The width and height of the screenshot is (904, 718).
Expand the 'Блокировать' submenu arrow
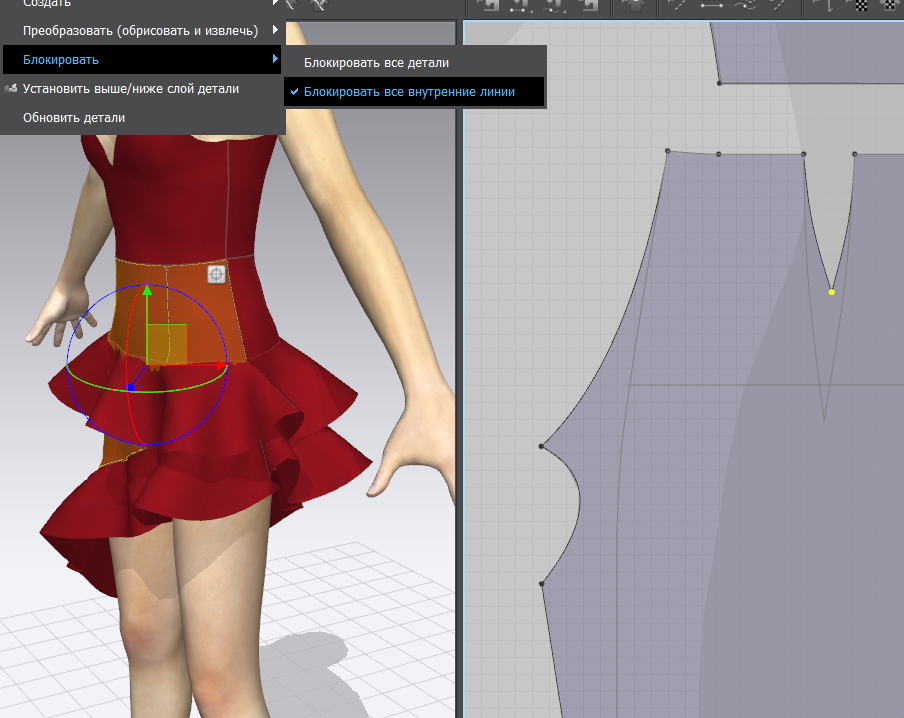click(274, 61)
